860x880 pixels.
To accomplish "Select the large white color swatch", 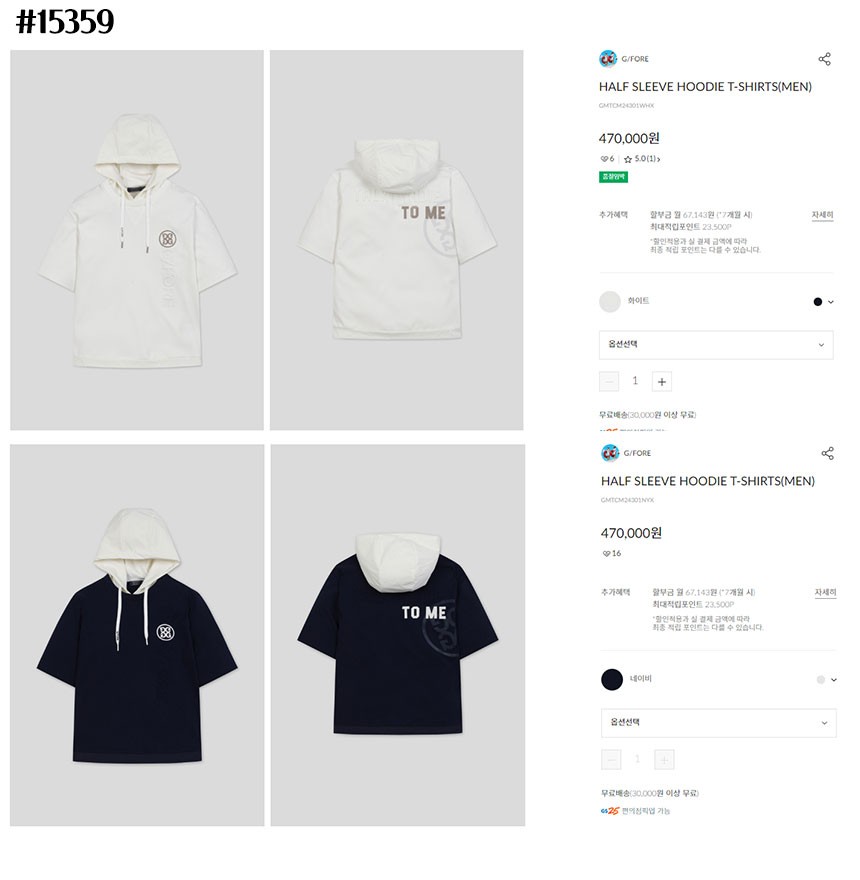I will pyautogui.click(x=610, y=302).
